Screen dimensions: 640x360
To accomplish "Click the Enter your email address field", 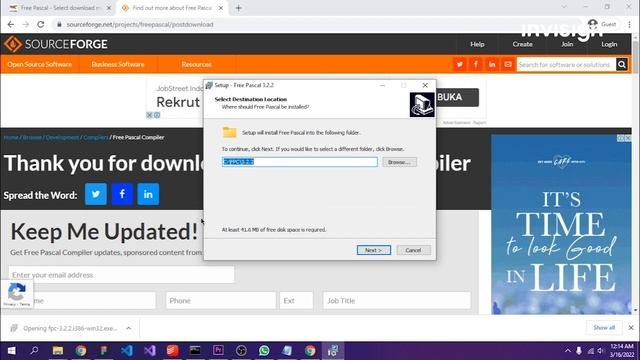I will click(122, 275).
